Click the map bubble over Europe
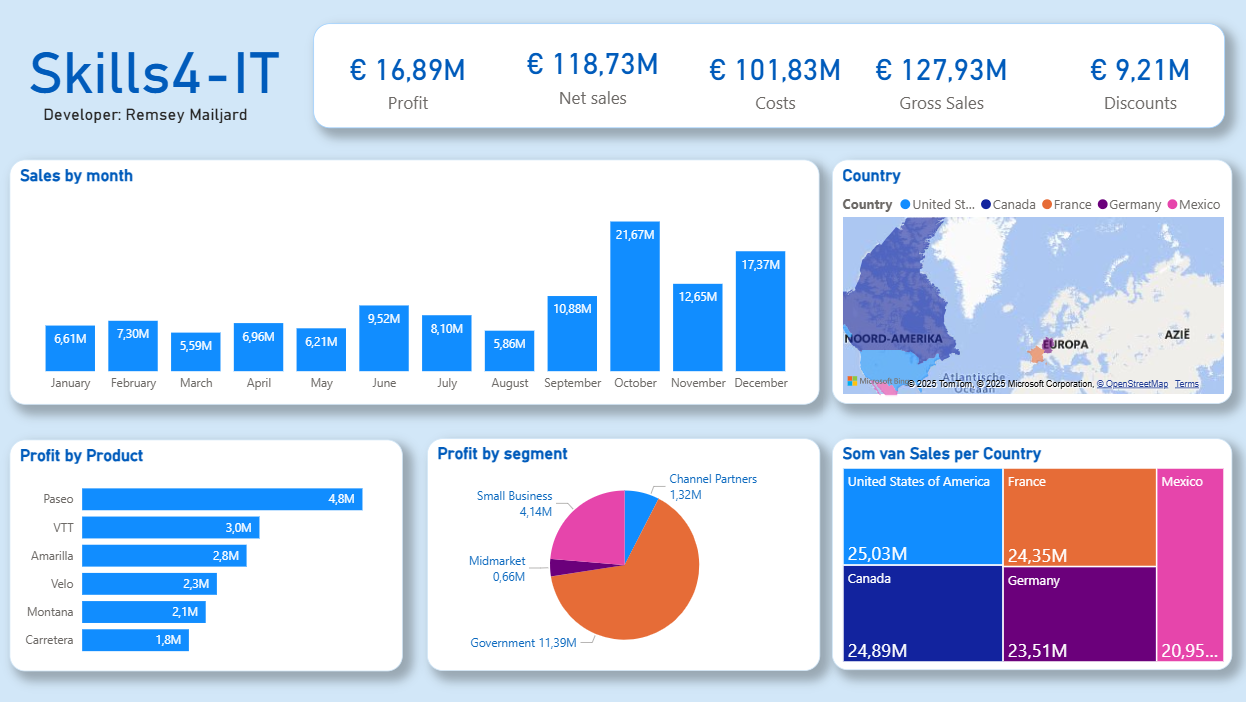The width and height of the screenshot is (1246, 703). click(1040, 352)
